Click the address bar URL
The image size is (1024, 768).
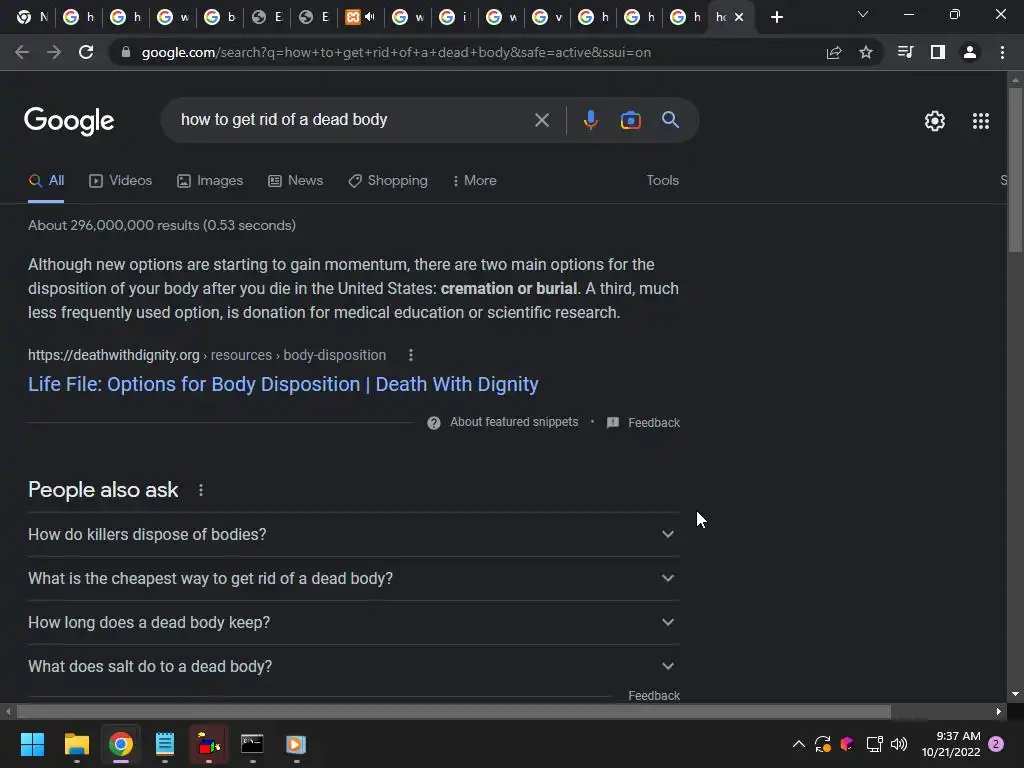click(396, 52)
